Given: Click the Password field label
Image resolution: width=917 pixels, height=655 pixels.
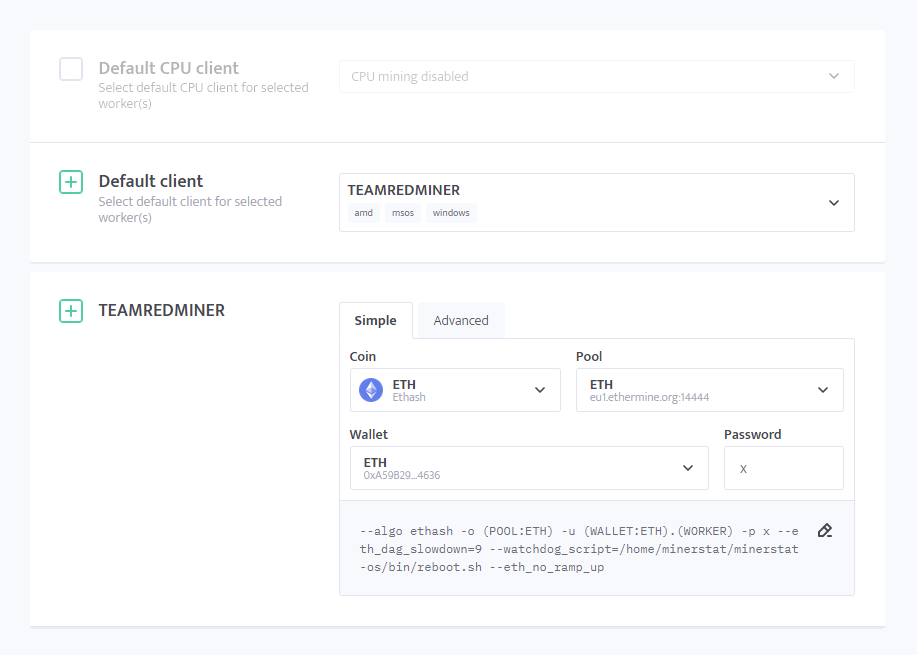Looking at the screenshot, I should coord(753,435).
